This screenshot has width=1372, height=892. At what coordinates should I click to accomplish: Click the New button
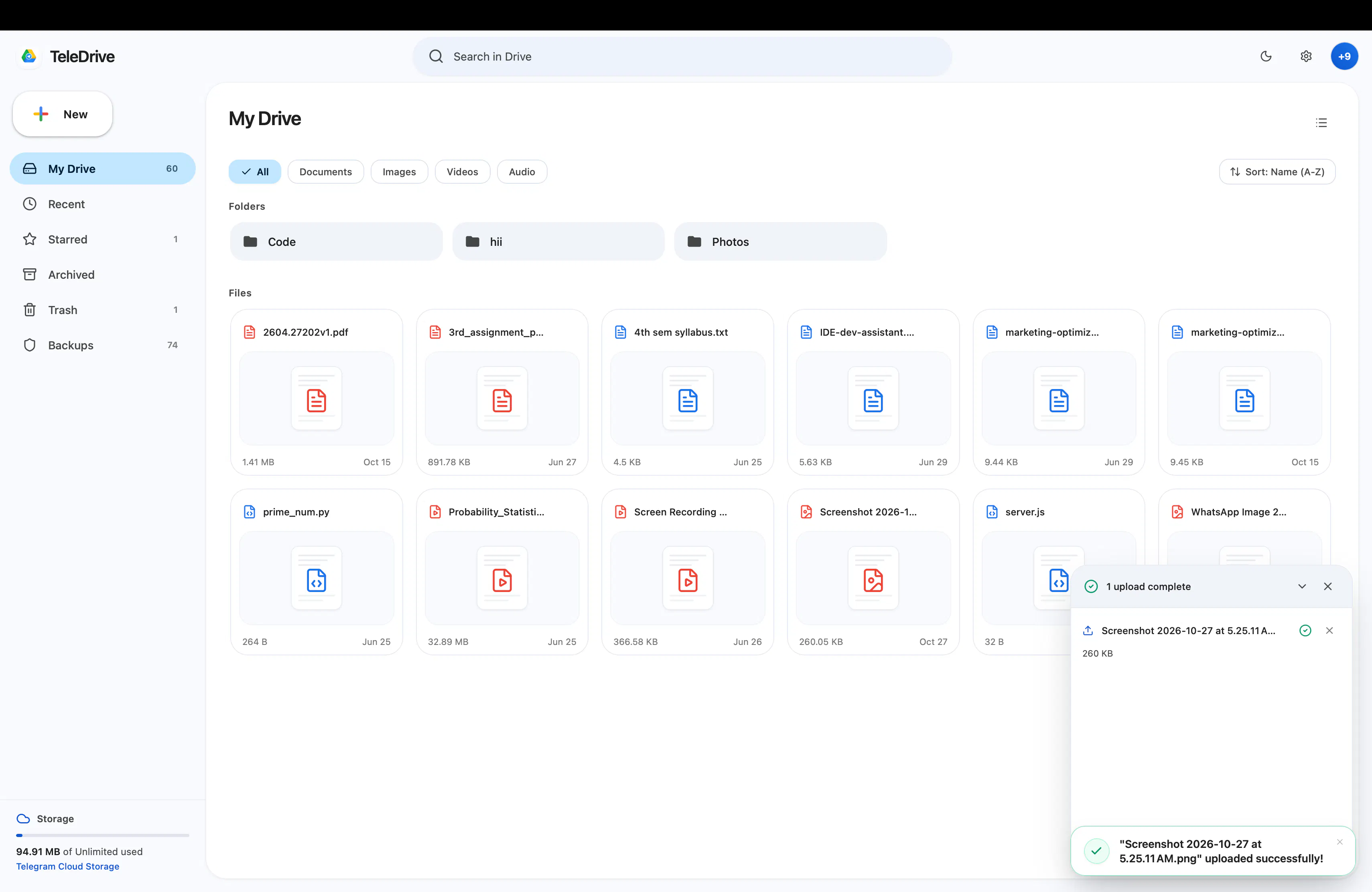[63, 114]
